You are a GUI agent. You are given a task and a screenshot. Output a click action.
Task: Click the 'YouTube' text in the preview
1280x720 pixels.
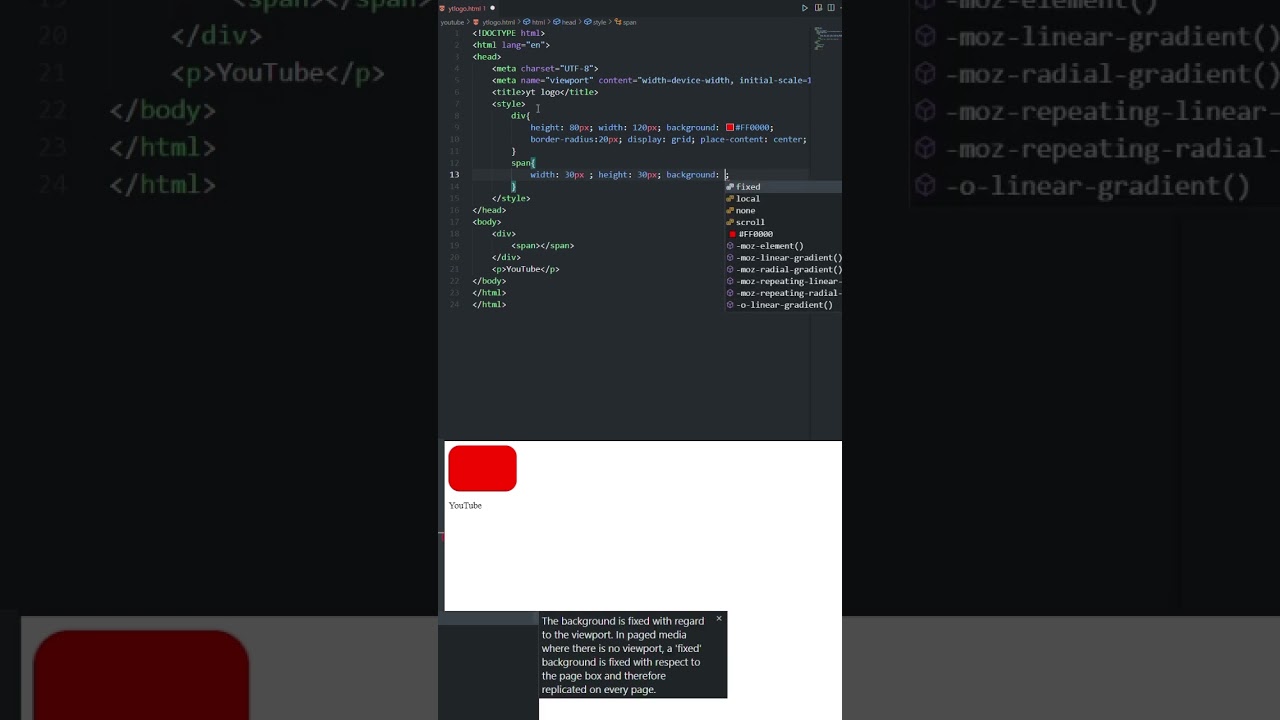465,506
